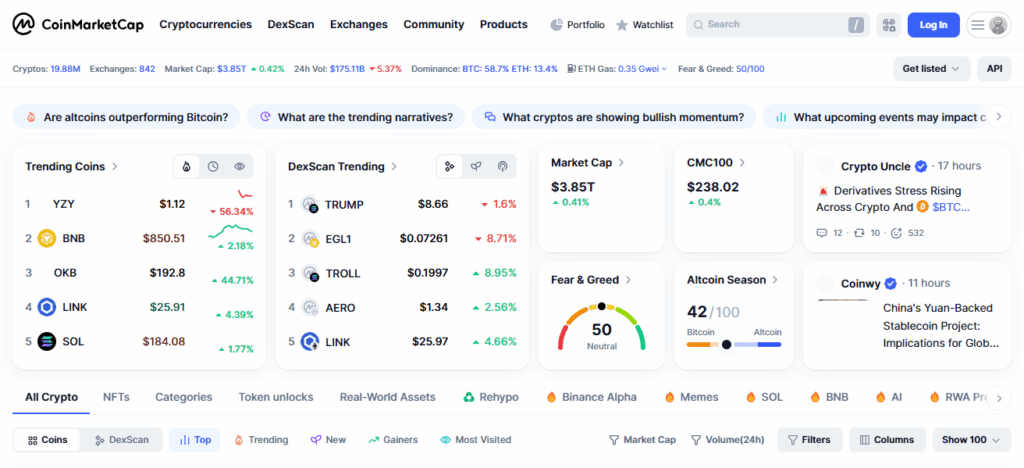Ask 'What are the trending narratives?'

[356, 117]
